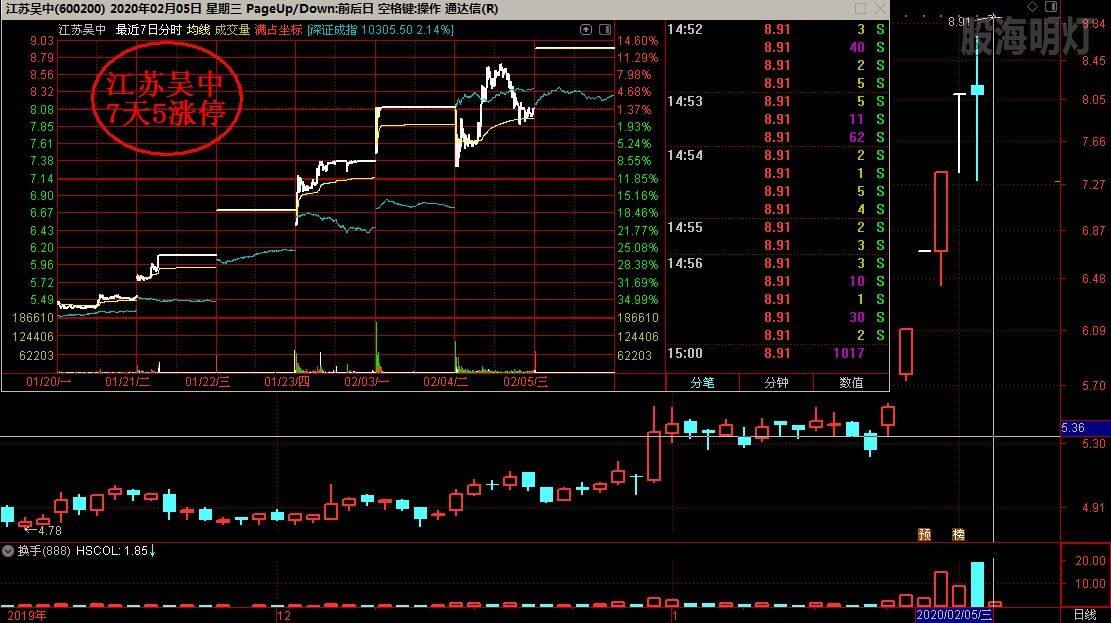
Task: Click the 最近7日分时 label
Action: 149,30
